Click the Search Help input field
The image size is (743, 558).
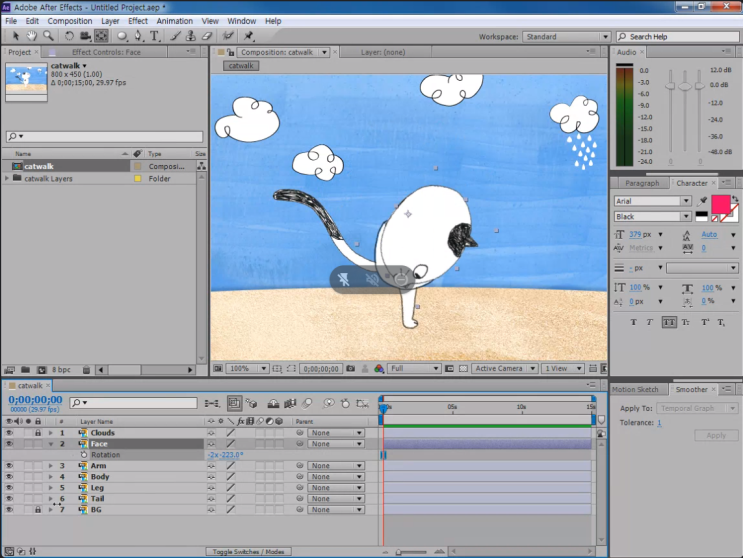(x=680, y=37)
